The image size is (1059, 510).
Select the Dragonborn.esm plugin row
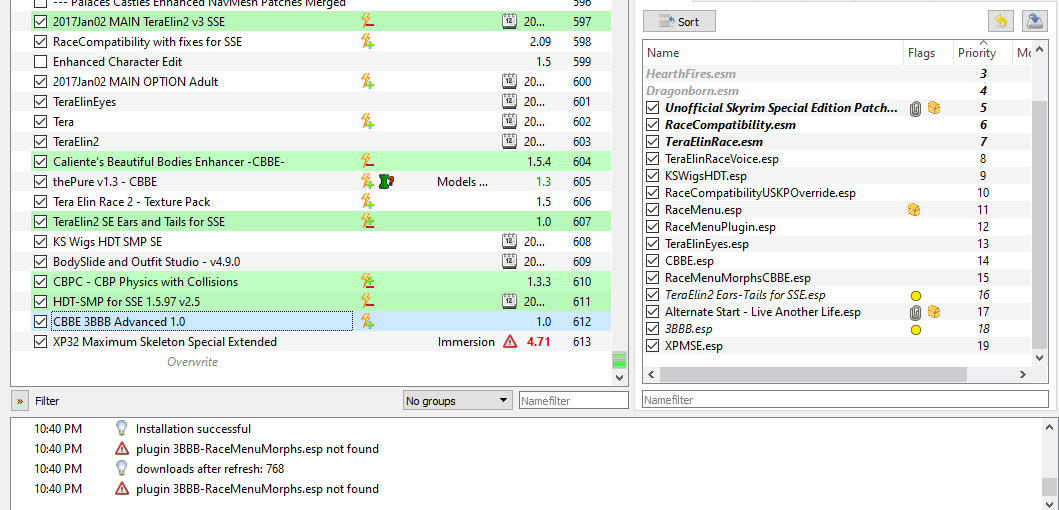point(837,91)
